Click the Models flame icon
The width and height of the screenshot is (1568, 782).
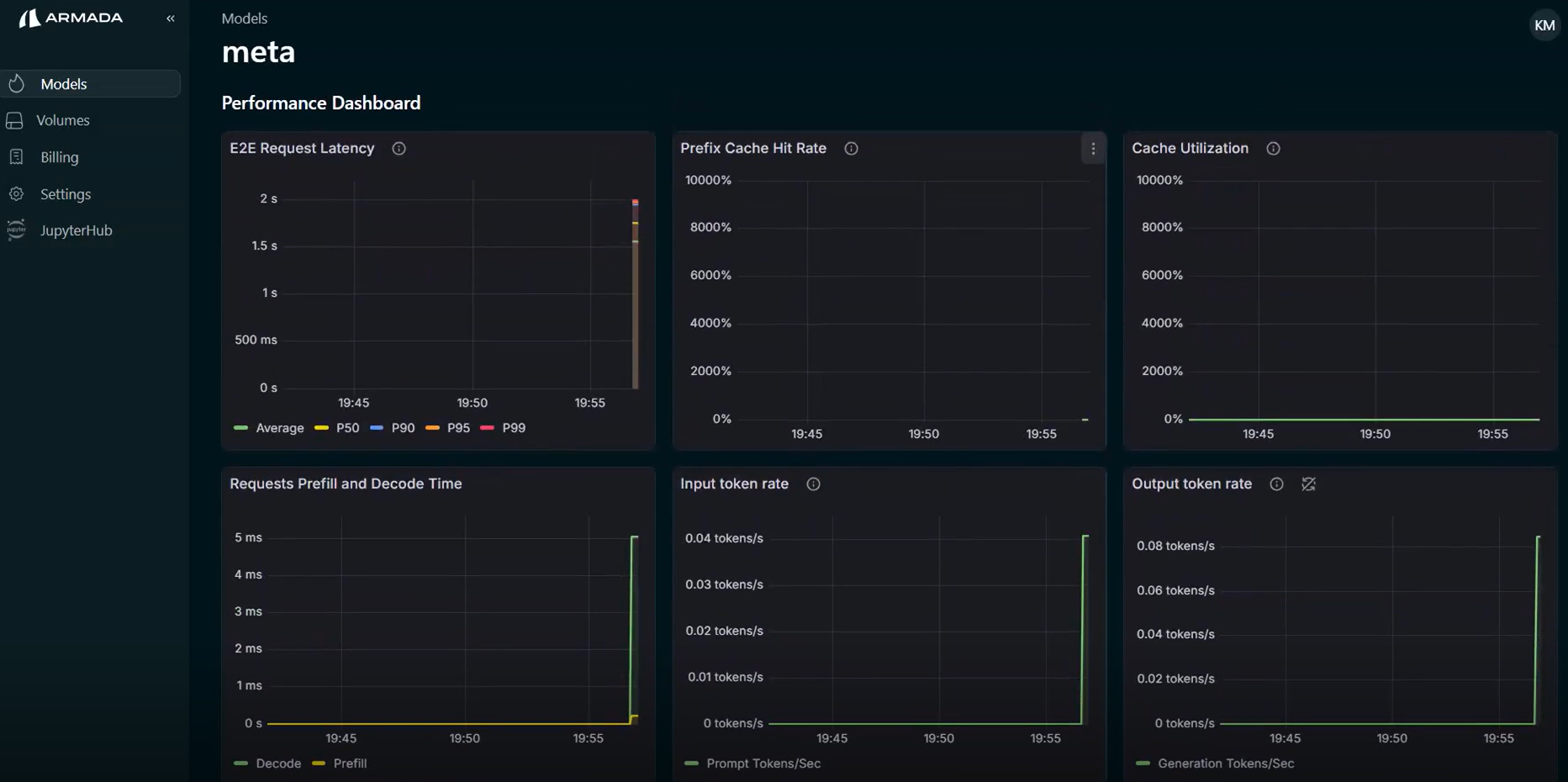point(18,83)
